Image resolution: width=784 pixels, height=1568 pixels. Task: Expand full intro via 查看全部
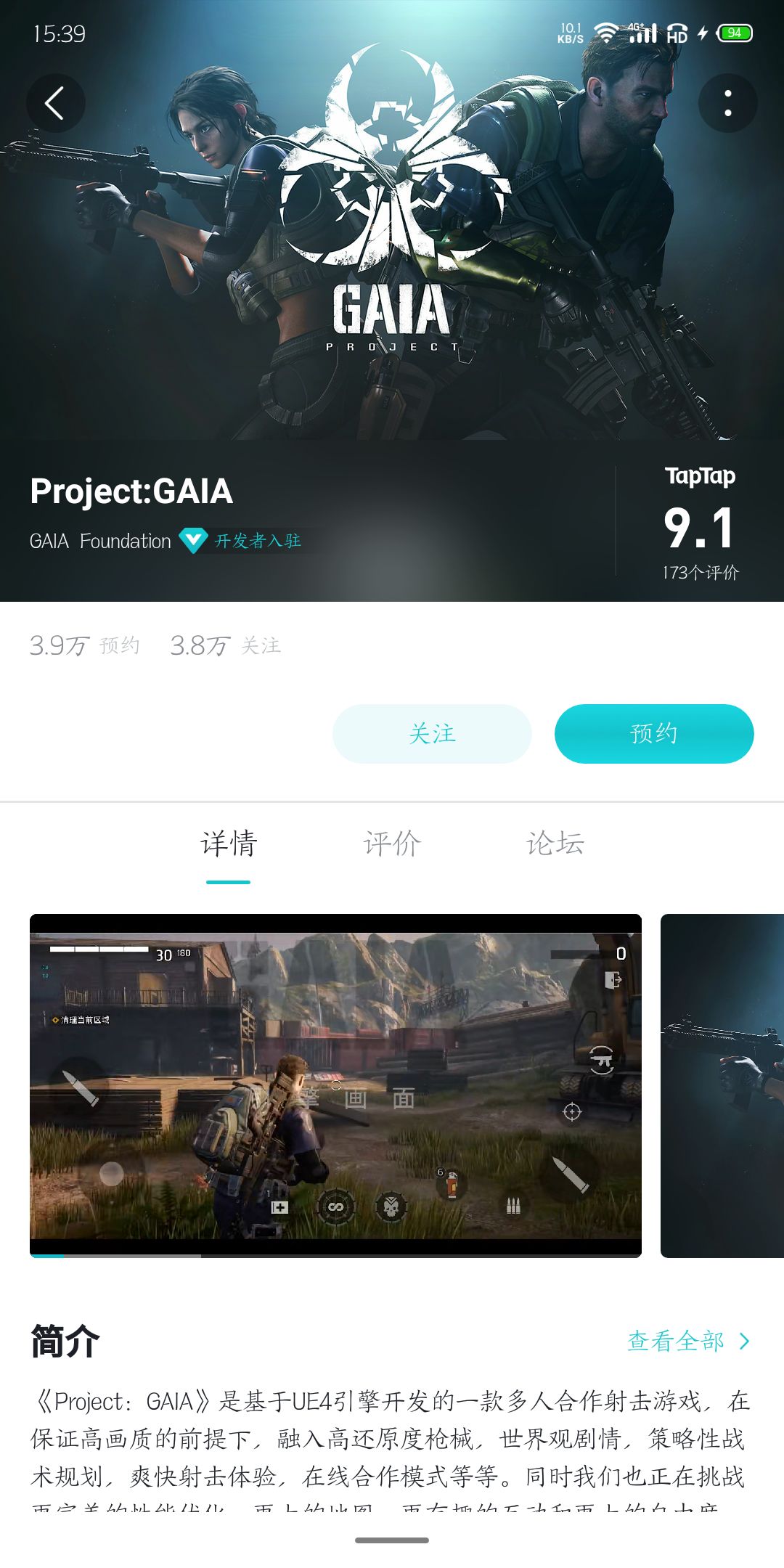point(676,1341)
